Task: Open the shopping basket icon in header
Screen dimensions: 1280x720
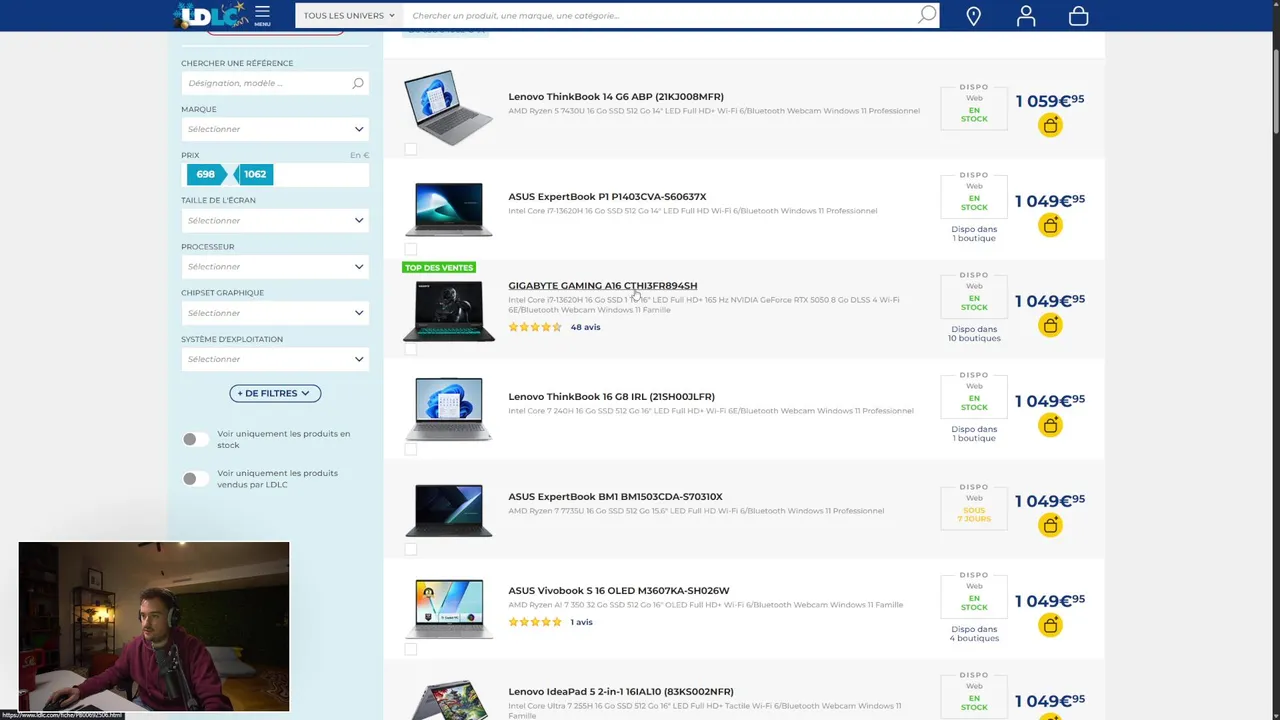Action: point(1078,16)
